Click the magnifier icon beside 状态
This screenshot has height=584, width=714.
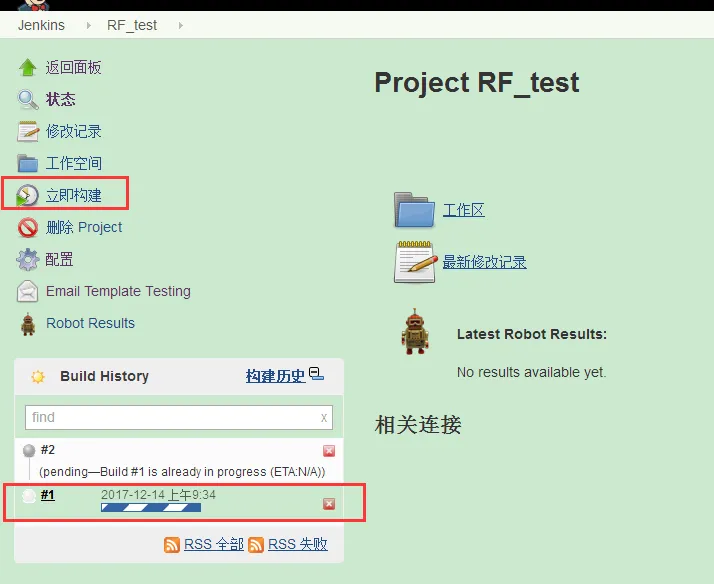tap(28, 99)
